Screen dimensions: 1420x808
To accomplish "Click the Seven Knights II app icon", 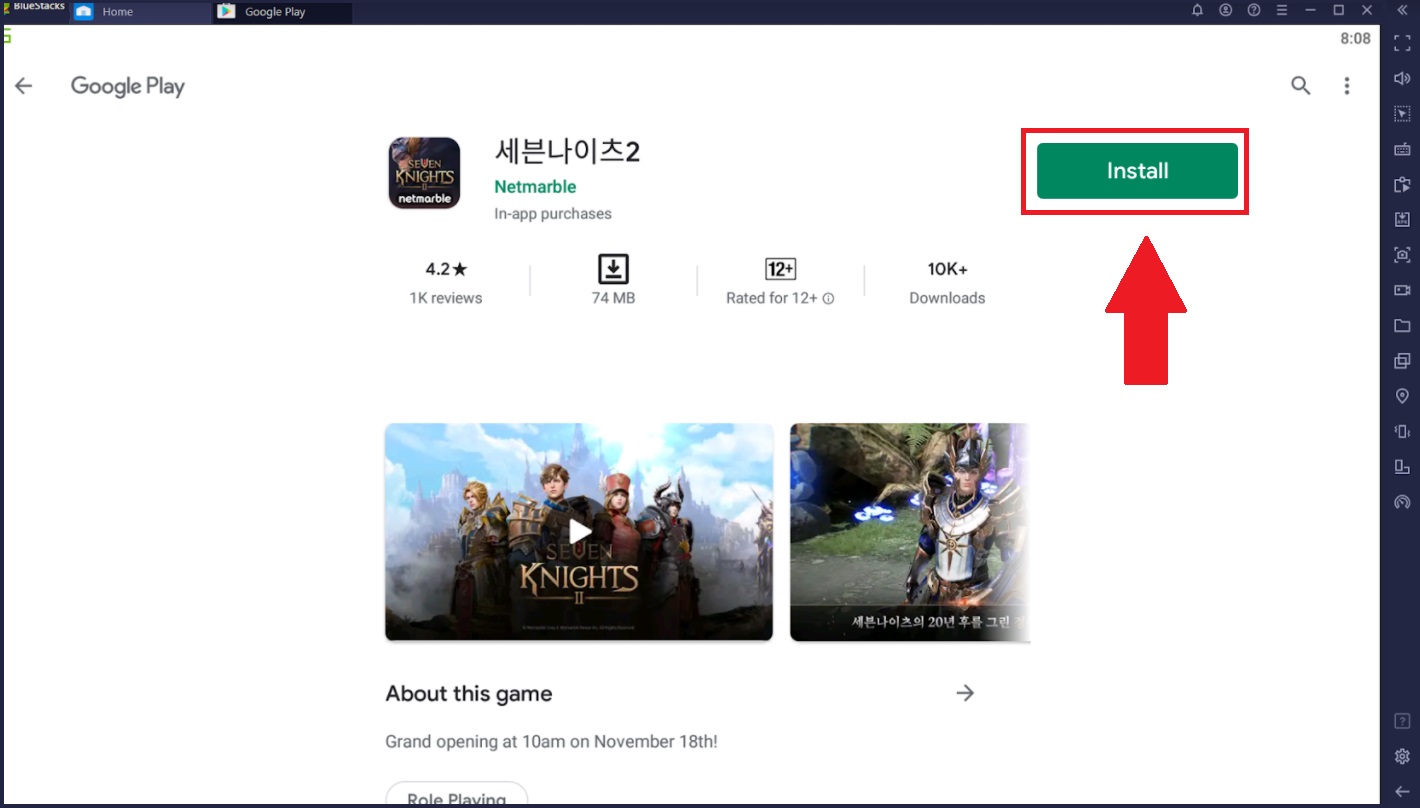I will coord(424,173).
